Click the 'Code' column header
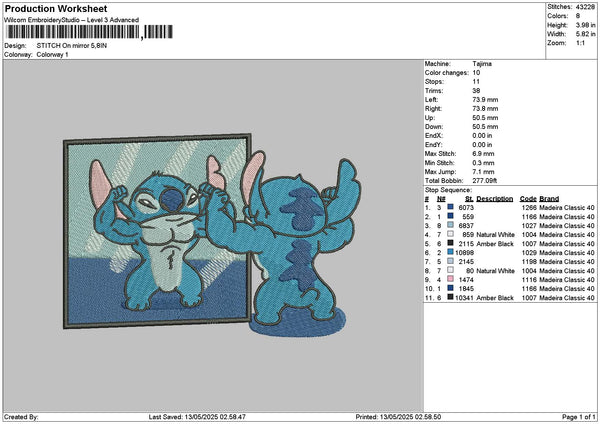 tap(528, 199)
